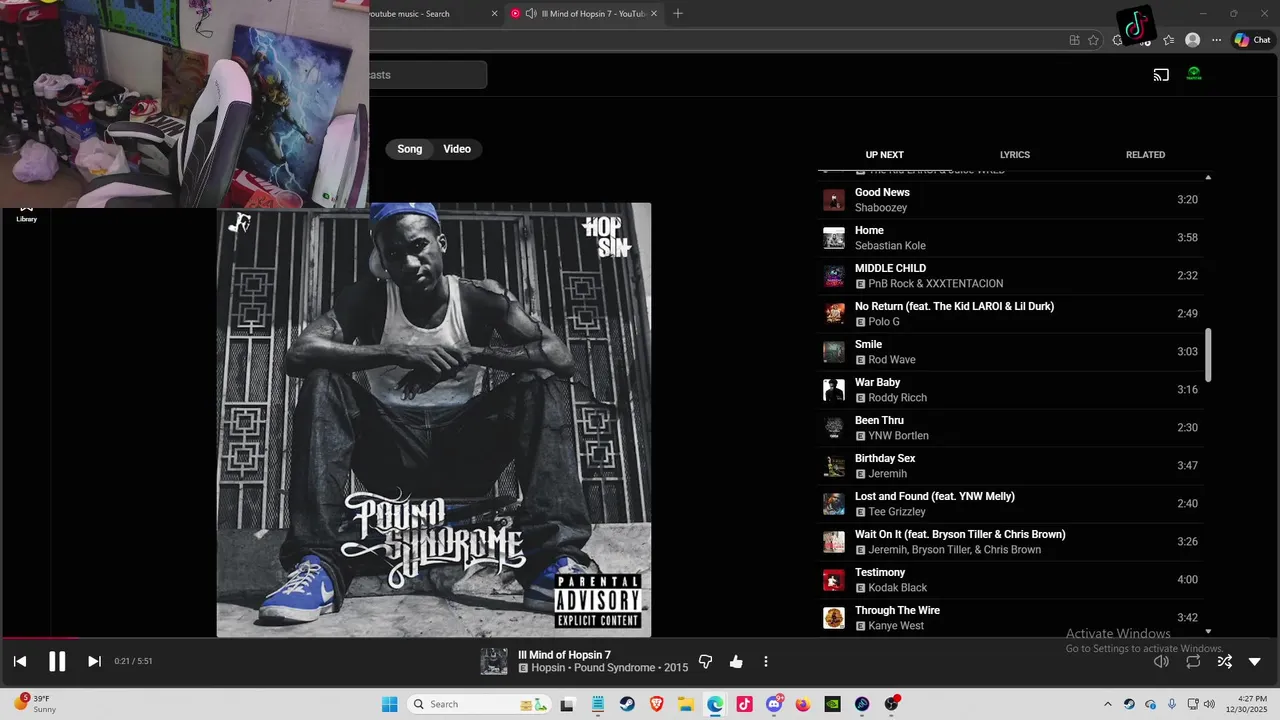Click the taskbar Search box
The image size is (1280, 720).
tap(480, 704)
